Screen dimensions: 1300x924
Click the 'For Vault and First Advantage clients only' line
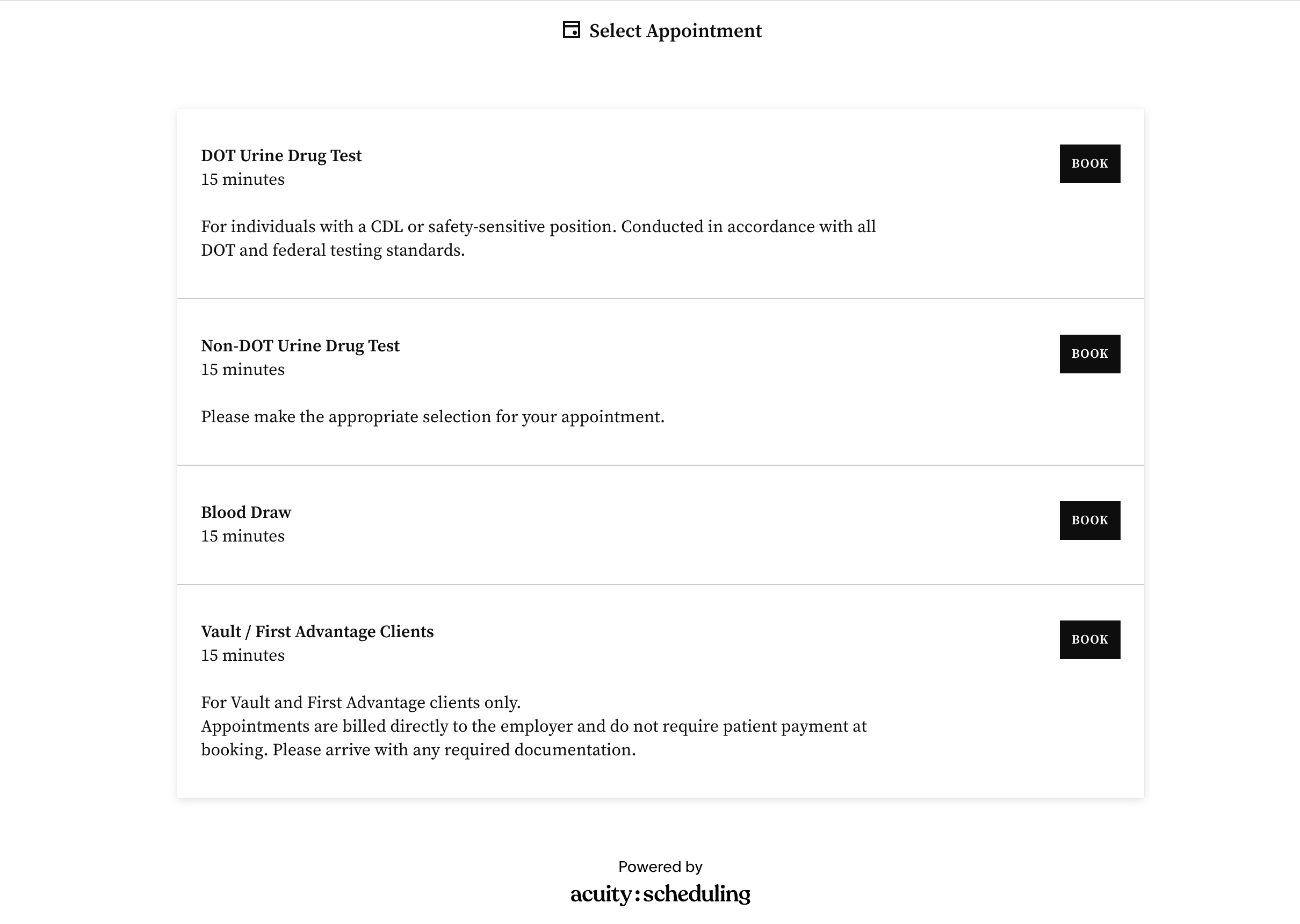tap(360, 703)
